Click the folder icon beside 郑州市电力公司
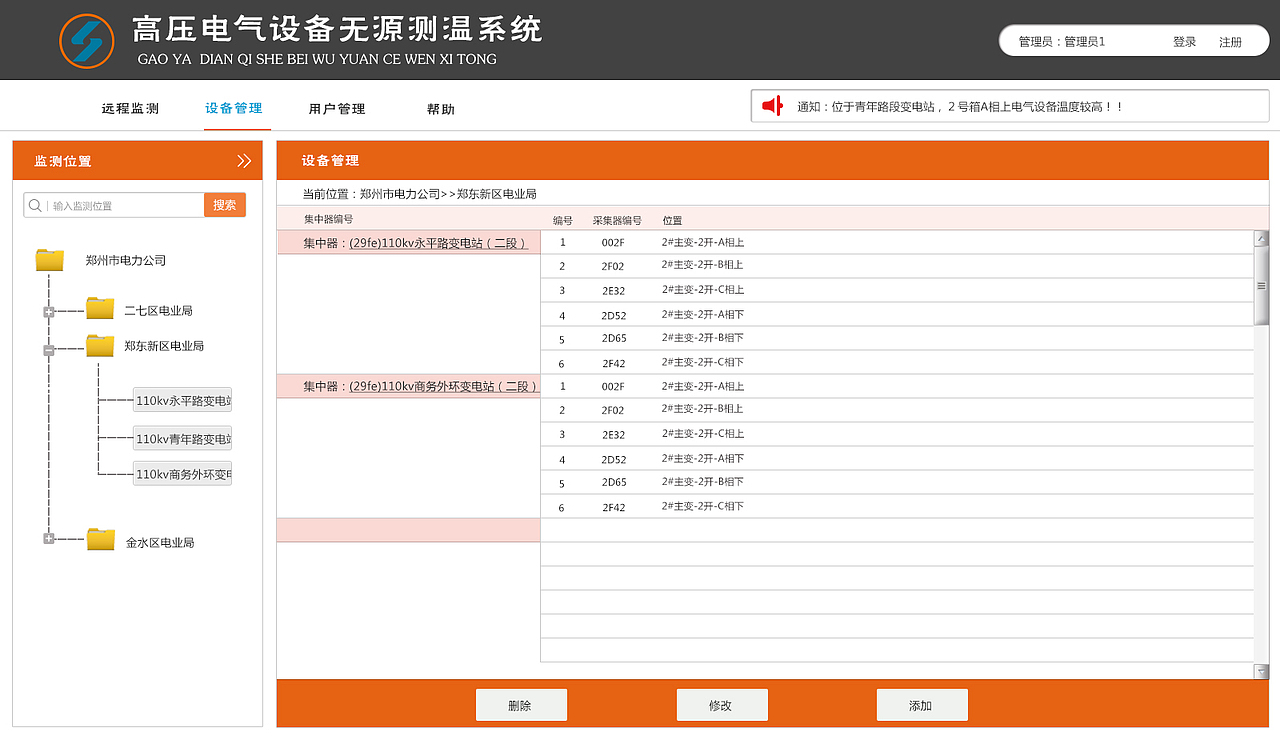The height and width of the screenshot is (736, 1280). point(49,258)
